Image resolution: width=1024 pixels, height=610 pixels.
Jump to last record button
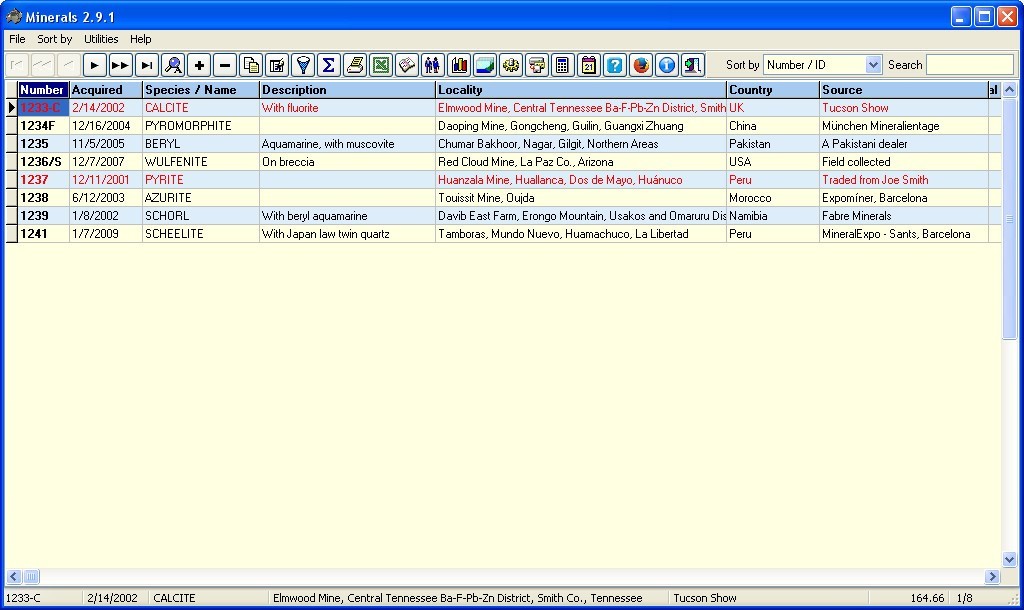tap(147, 65)
